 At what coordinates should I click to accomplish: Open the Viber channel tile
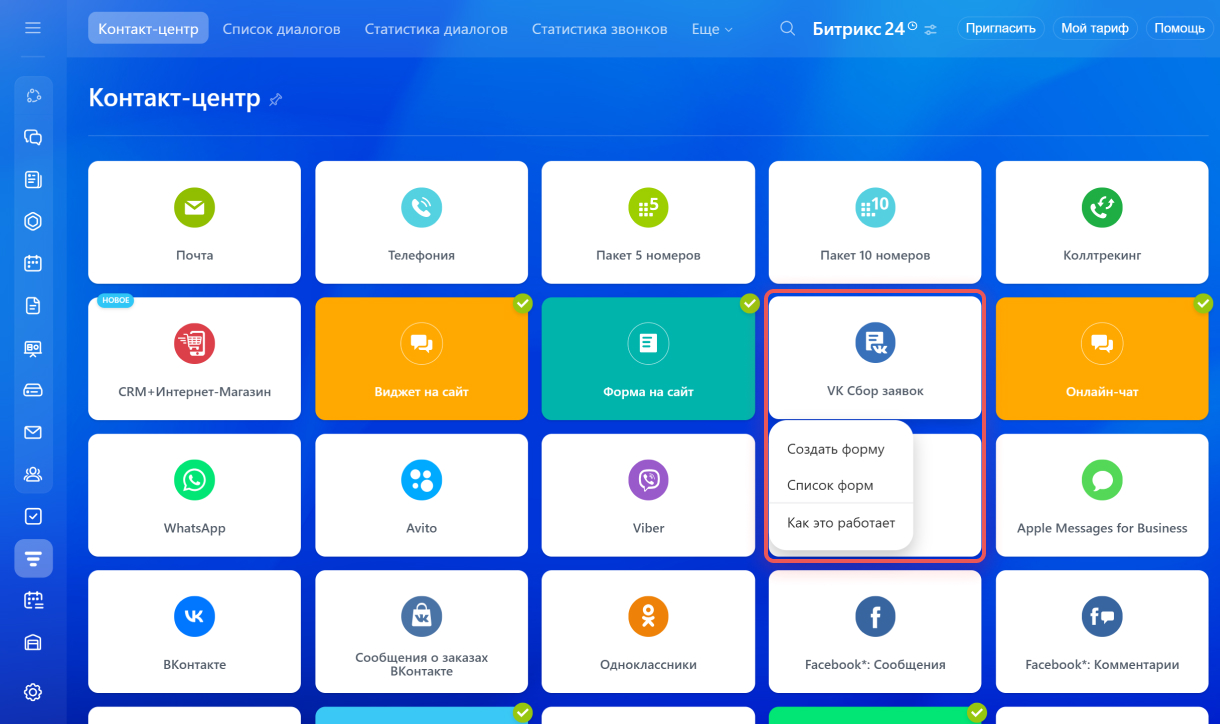click(648, 495)
